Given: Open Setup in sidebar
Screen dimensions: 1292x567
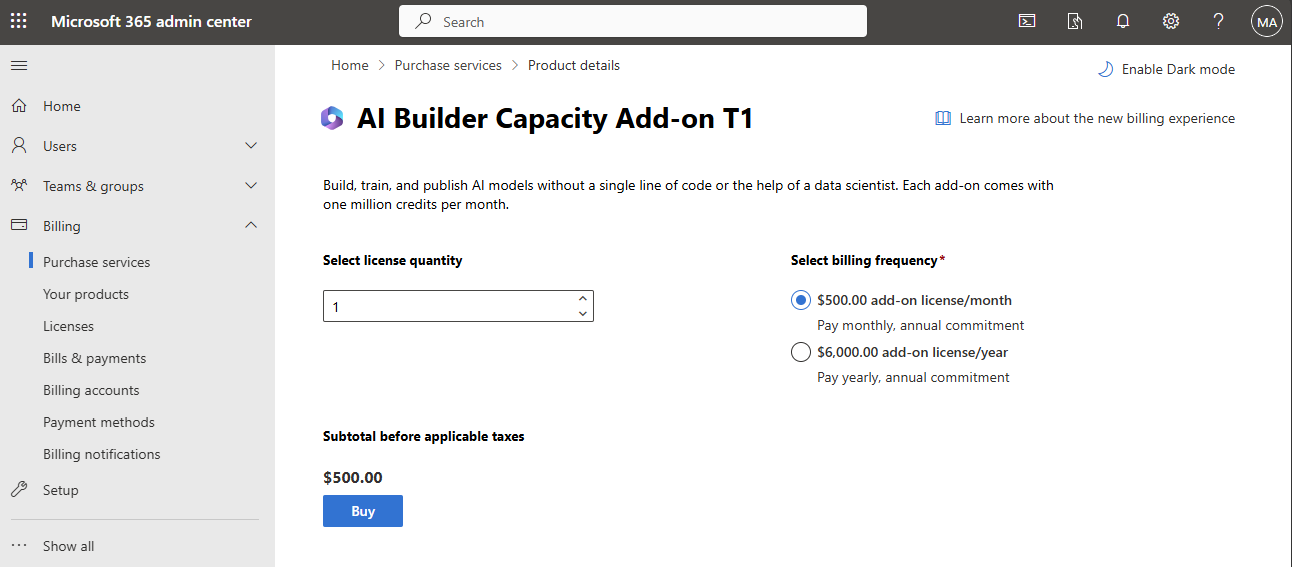Looking at the screenshot, I should pos(61,490).
